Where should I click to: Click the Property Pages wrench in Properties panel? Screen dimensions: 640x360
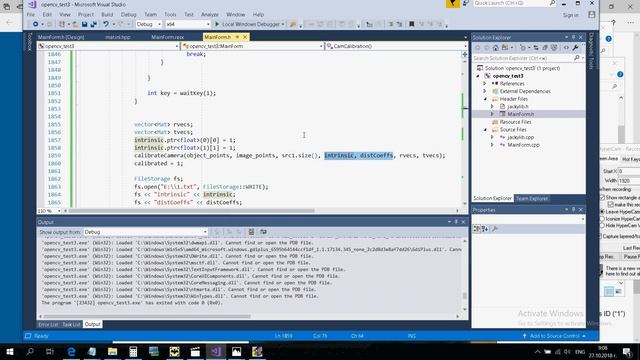495,229
